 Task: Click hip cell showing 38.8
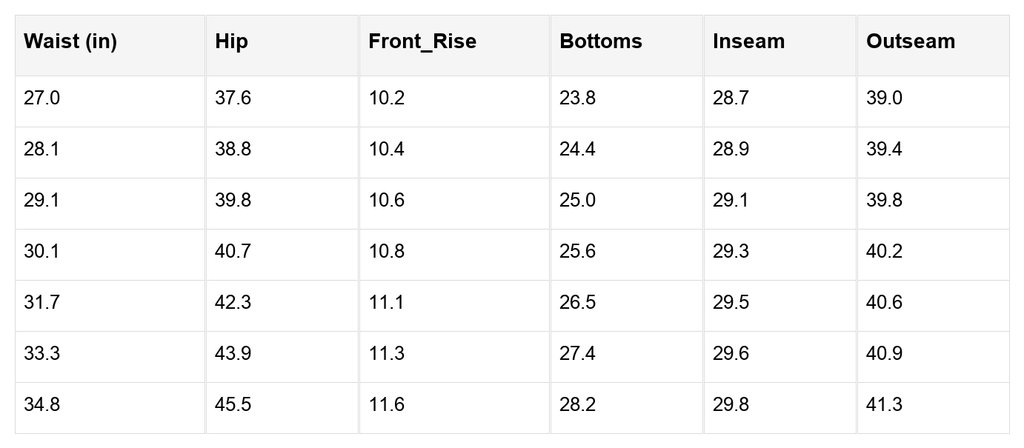pos(233,150)
